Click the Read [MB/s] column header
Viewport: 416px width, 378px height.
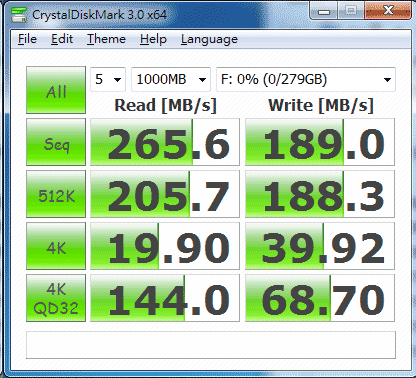(x=166, y=105)
